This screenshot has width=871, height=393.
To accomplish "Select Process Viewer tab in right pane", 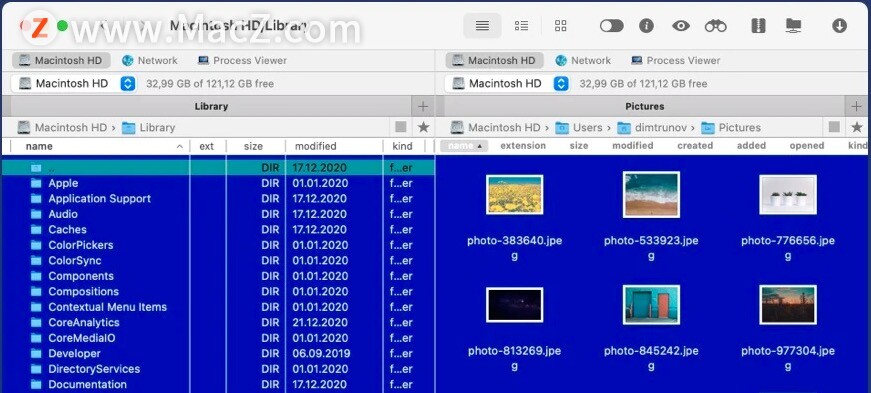I will [675, 61].
